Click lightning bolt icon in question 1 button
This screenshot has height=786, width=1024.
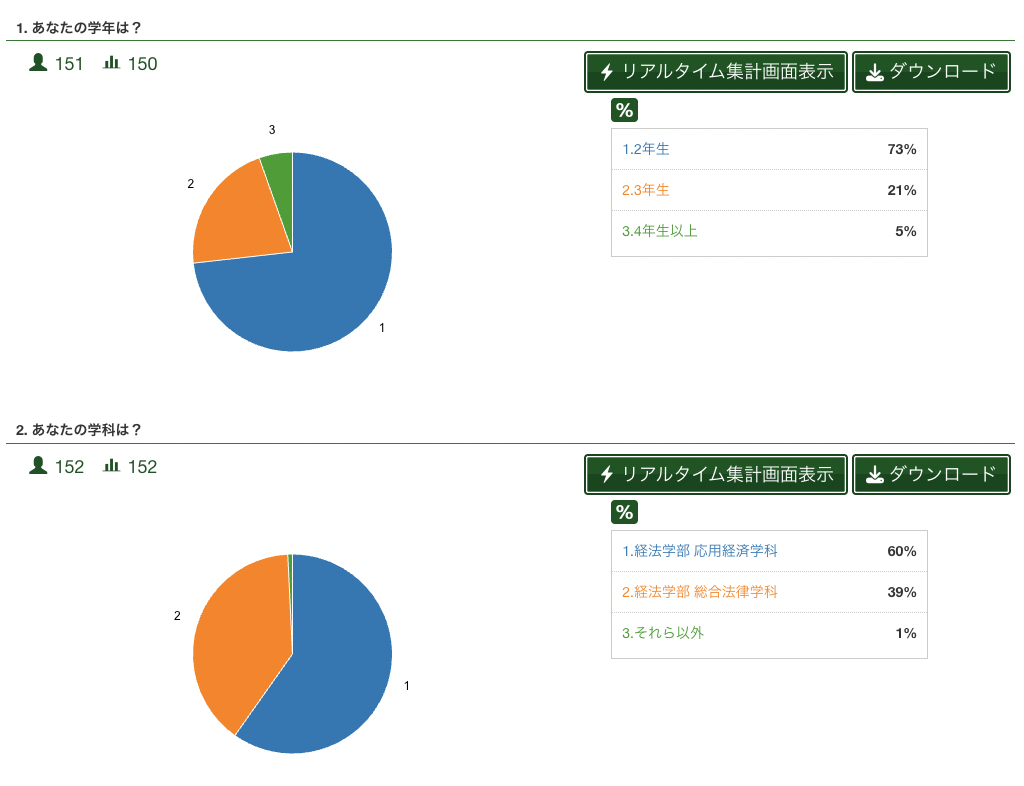coord(607,72)
